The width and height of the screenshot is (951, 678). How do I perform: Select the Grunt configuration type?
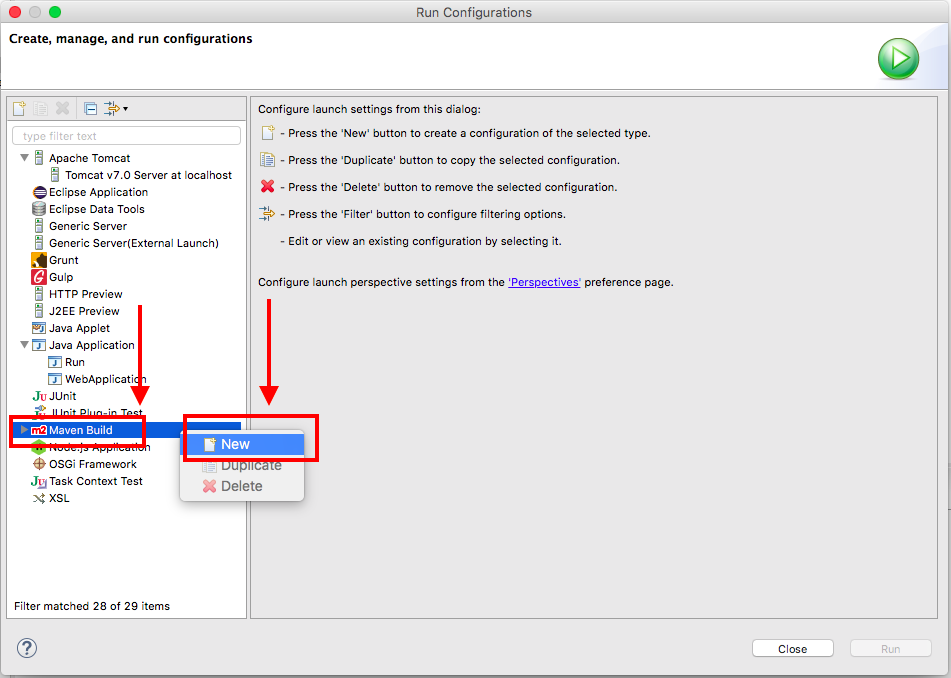pos(63,260)
